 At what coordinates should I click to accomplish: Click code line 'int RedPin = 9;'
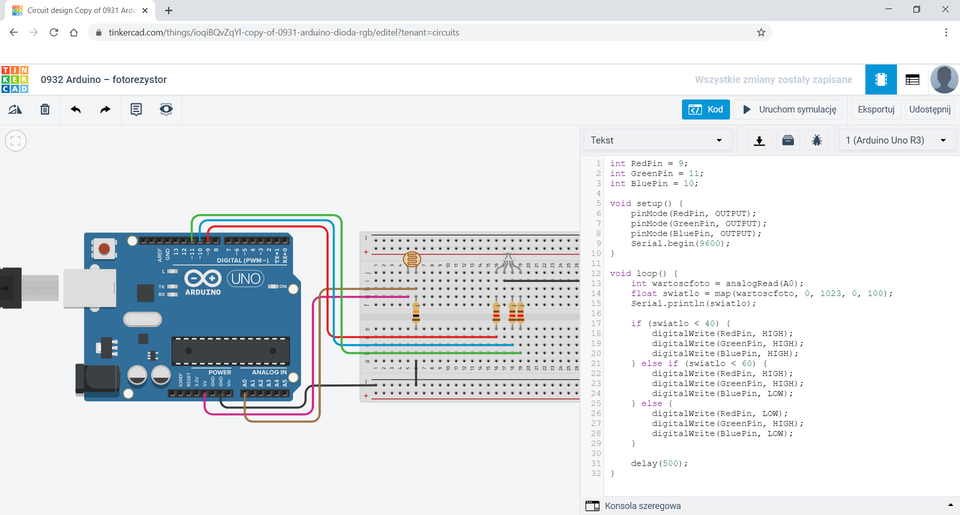[648, 164]
